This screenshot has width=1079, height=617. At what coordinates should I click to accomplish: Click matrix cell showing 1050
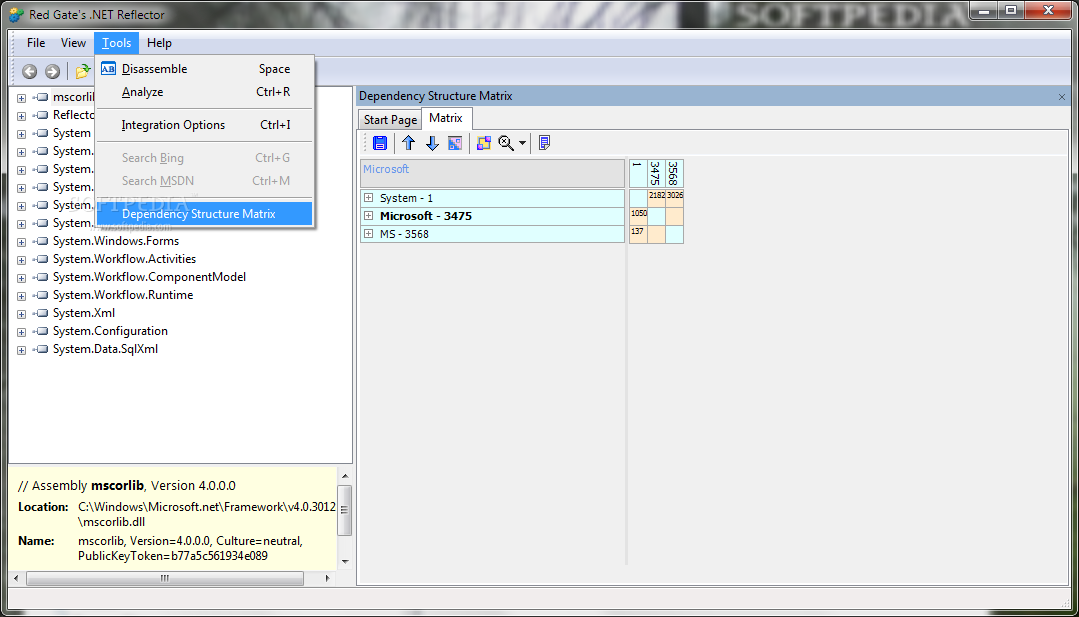pos(639,216)
